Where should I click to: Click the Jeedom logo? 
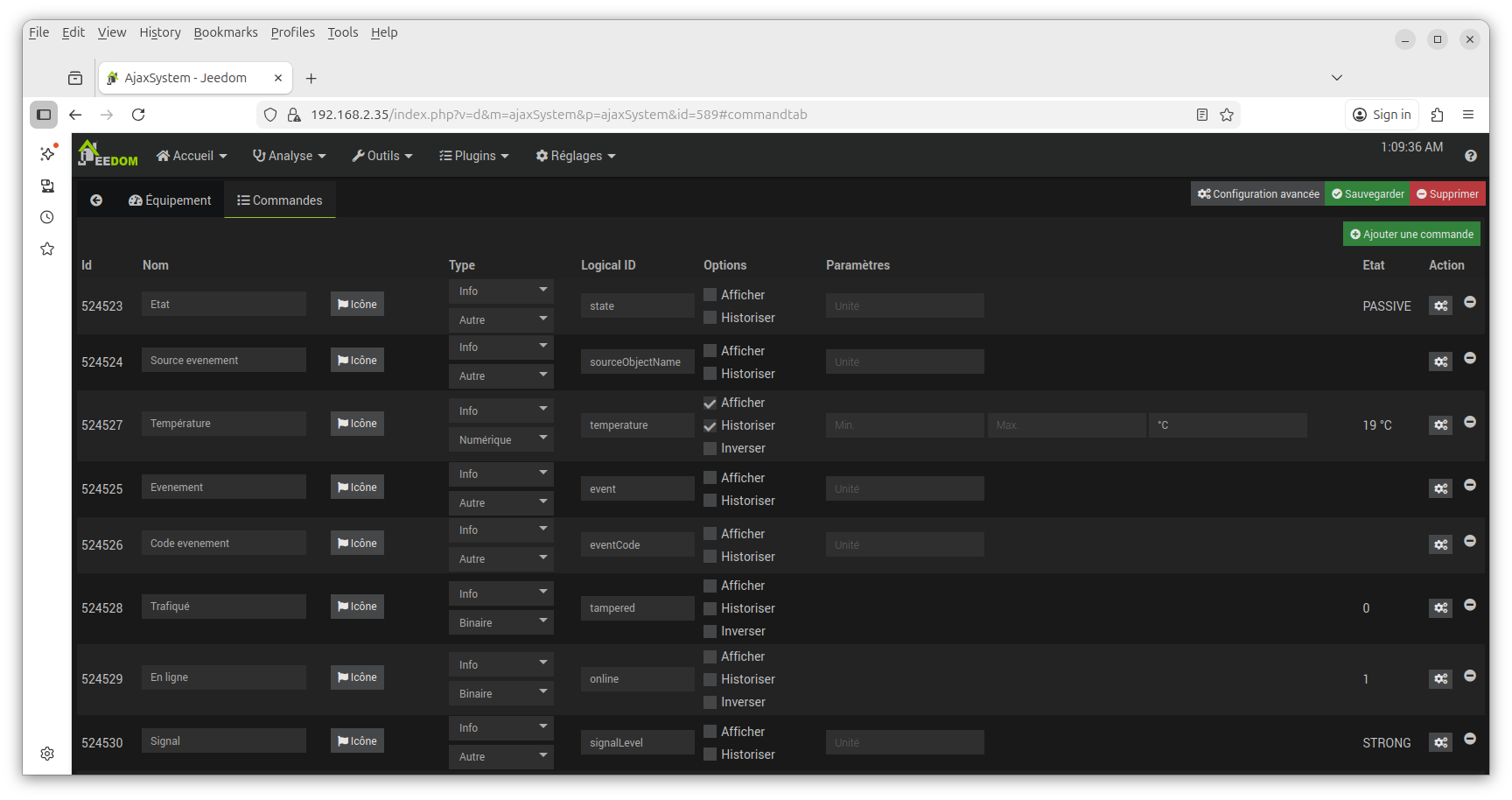(x=108, y=155)
